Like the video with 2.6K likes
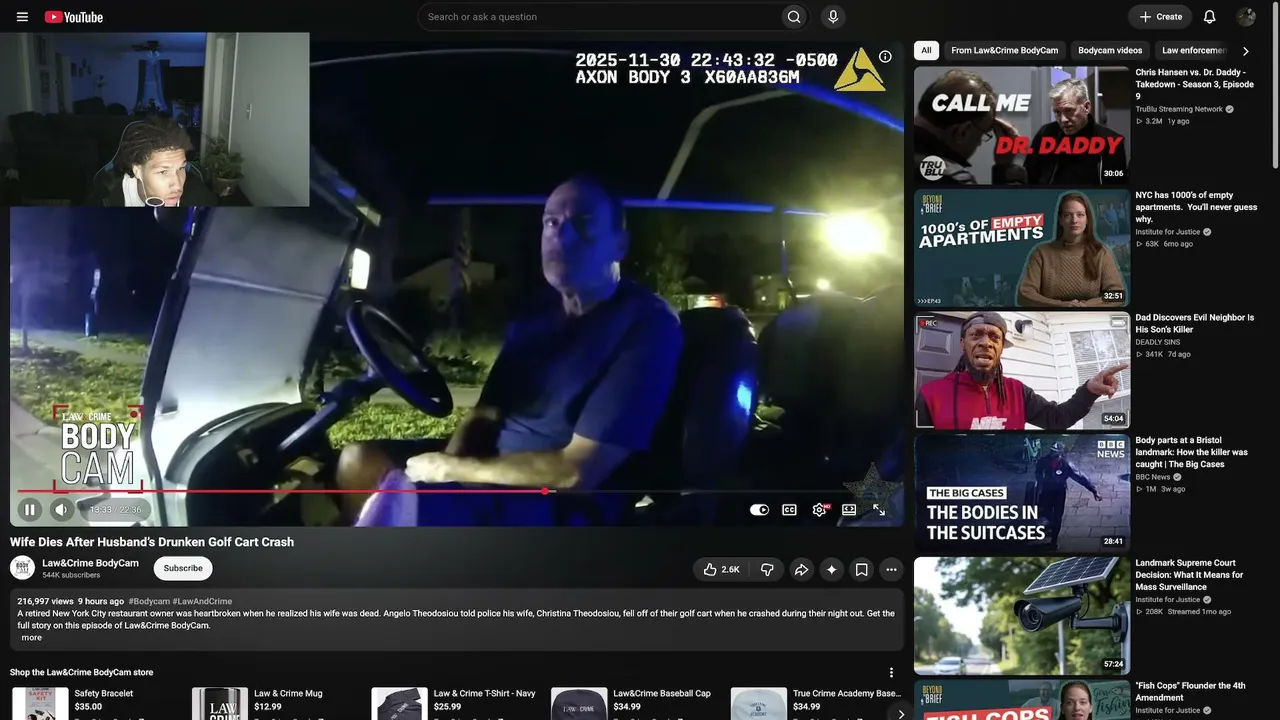The height and width of the screenshot is (720, 1280). pos(721,570)
